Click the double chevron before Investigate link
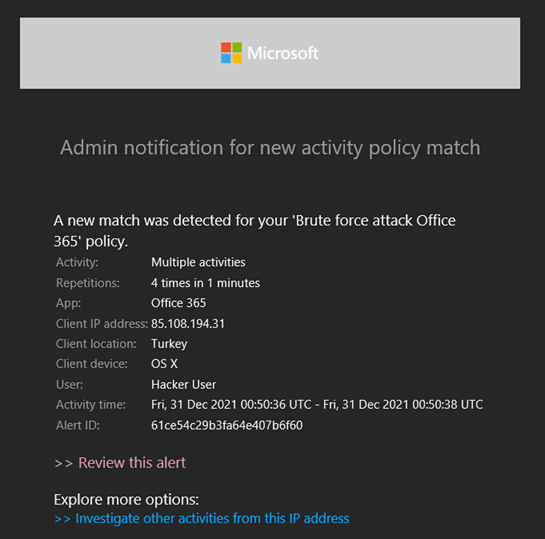The width and height of the screenshot is (545, 539). click(63, 519)
